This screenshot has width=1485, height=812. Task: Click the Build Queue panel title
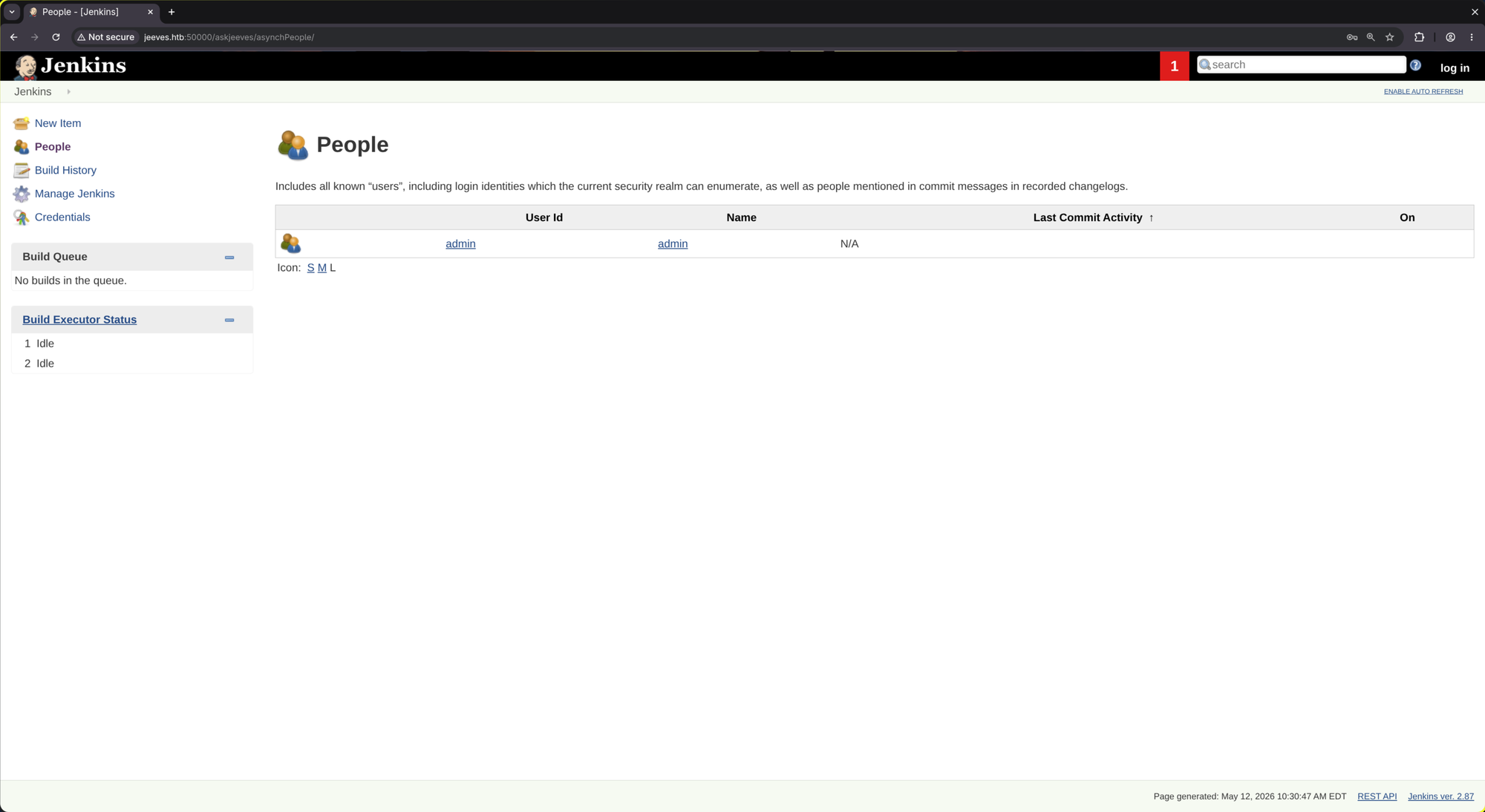tap(55, 257)
